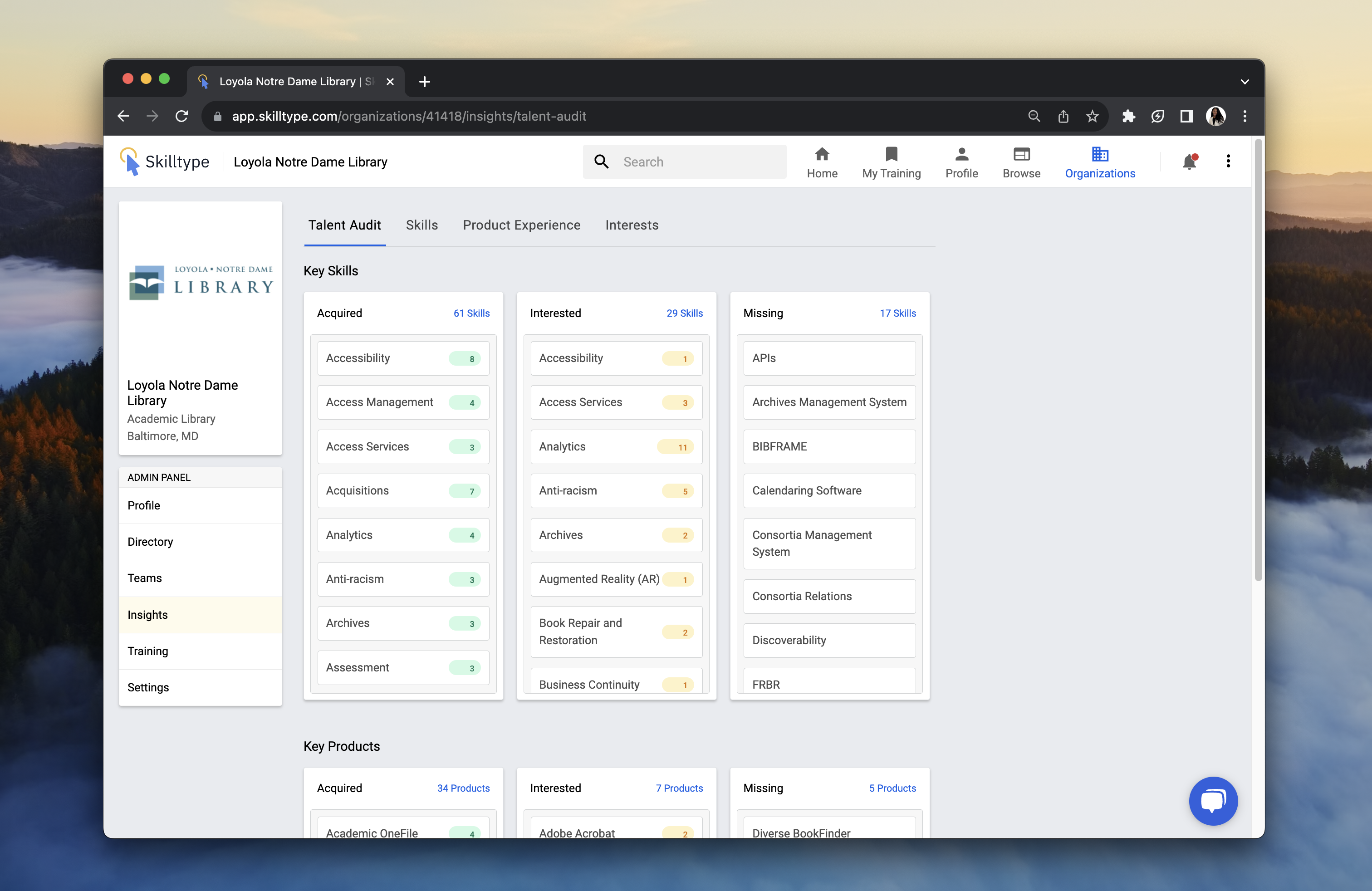This screenshot has width=1372, height=891.
Task: Open the chat support bubble
Action: coord(1213,801)
